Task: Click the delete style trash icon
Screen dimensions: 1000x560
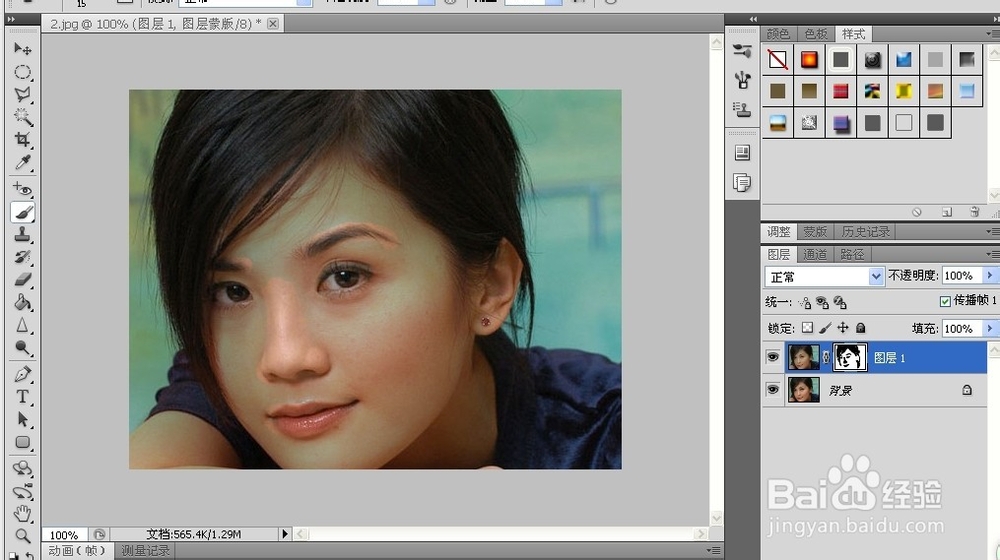Action: (x=974, y=212)
